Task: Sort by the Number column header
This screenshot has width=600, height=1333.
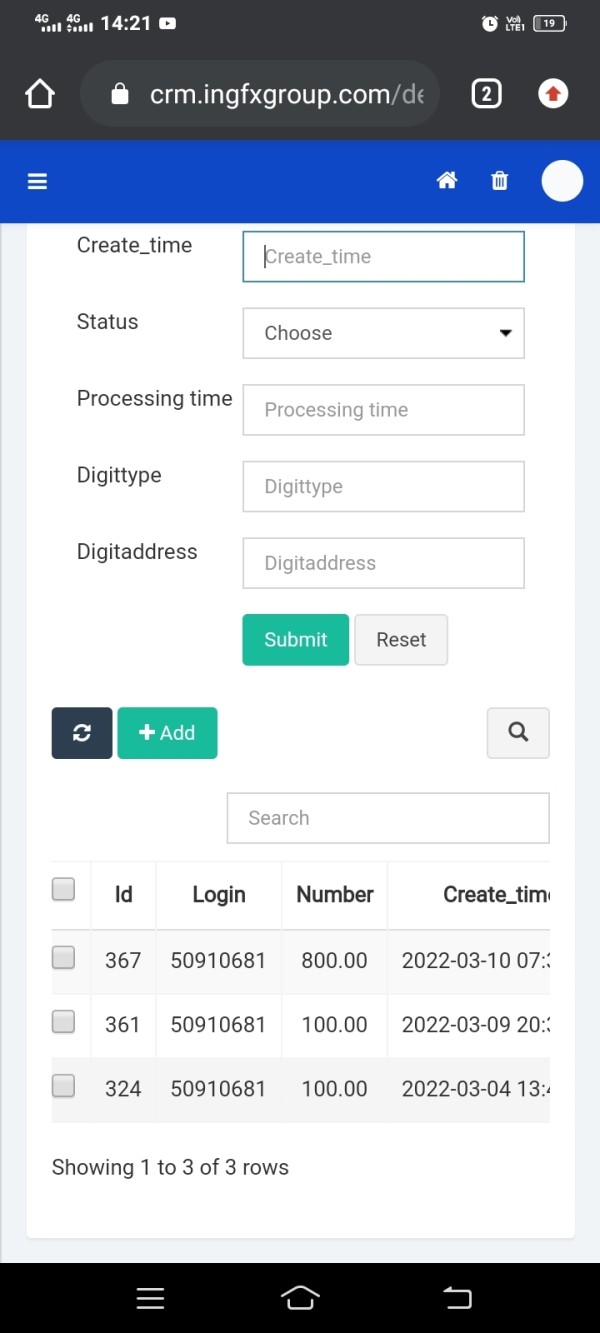Action: point(335,894)
